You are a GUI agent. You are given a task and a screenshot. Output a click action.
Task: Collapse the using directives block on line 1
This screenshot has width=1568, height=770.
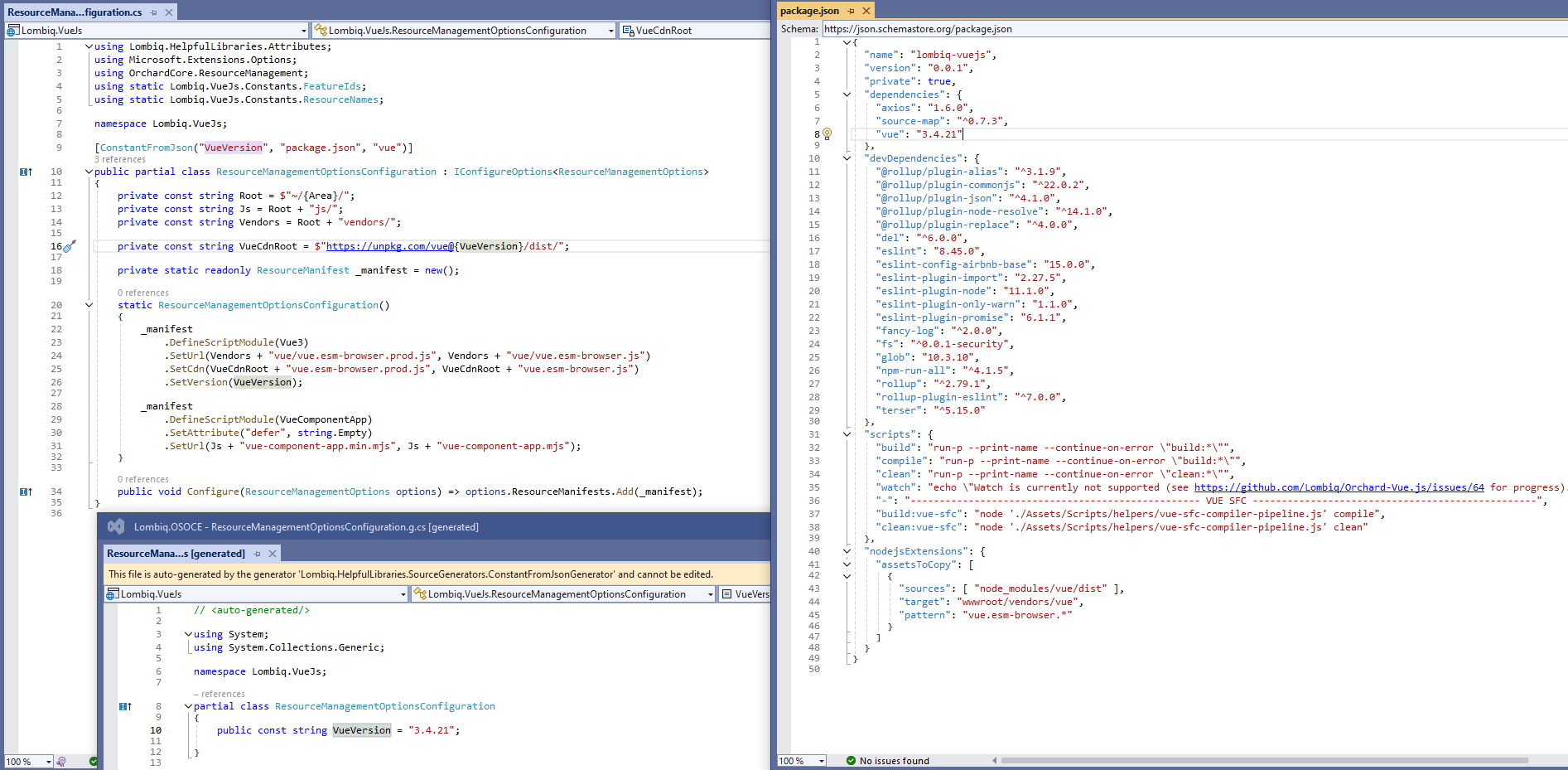89,46
